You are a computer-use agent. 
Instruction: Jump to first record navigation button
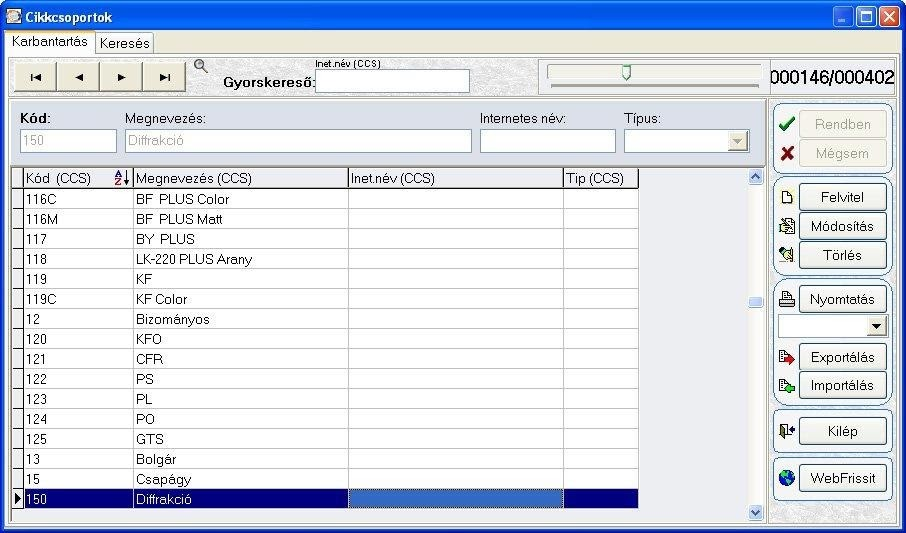tap(36, 77)
